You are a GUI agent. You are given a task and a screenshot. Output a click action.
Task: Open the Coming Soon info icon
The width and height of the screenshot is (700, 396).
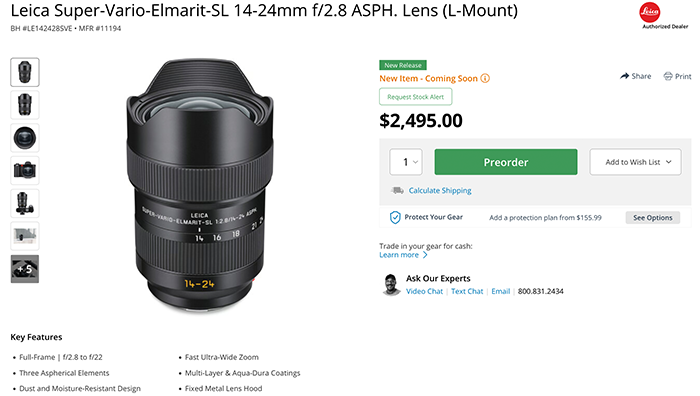point(485,79)
